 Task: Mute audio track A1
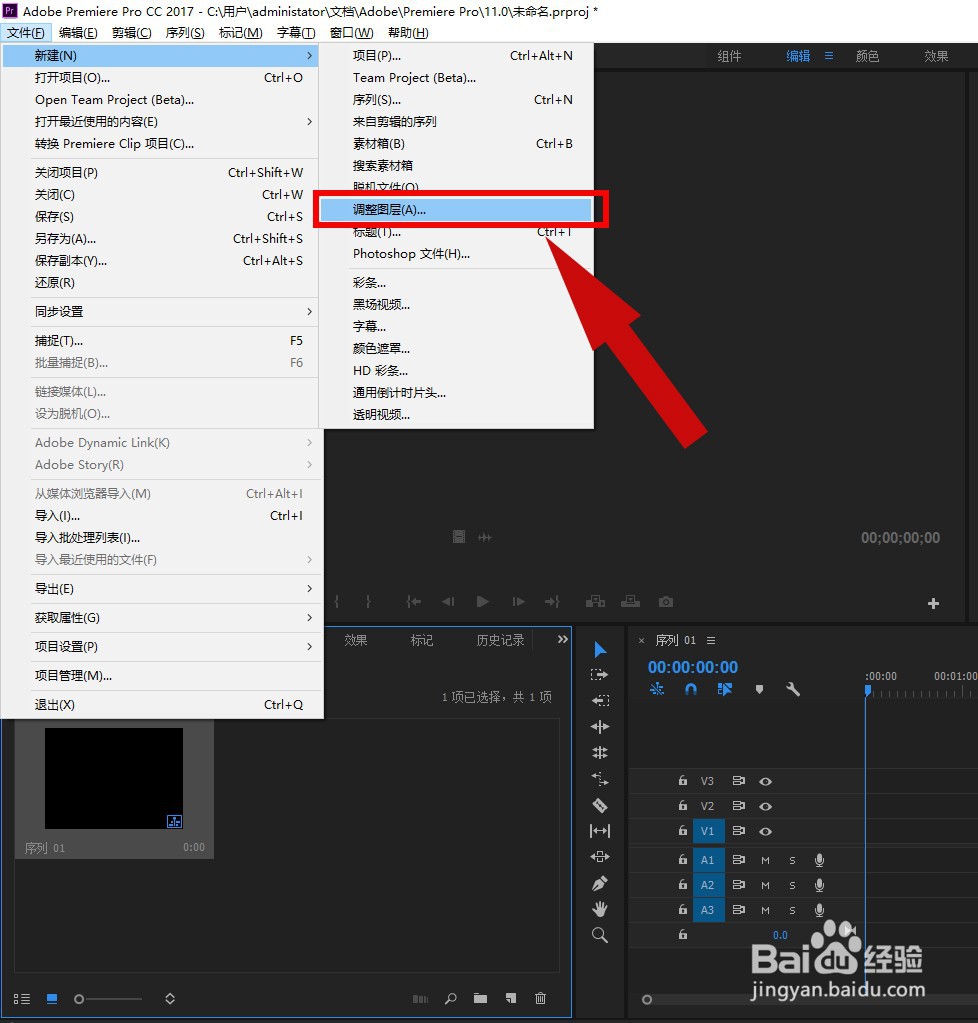[765, 860]
